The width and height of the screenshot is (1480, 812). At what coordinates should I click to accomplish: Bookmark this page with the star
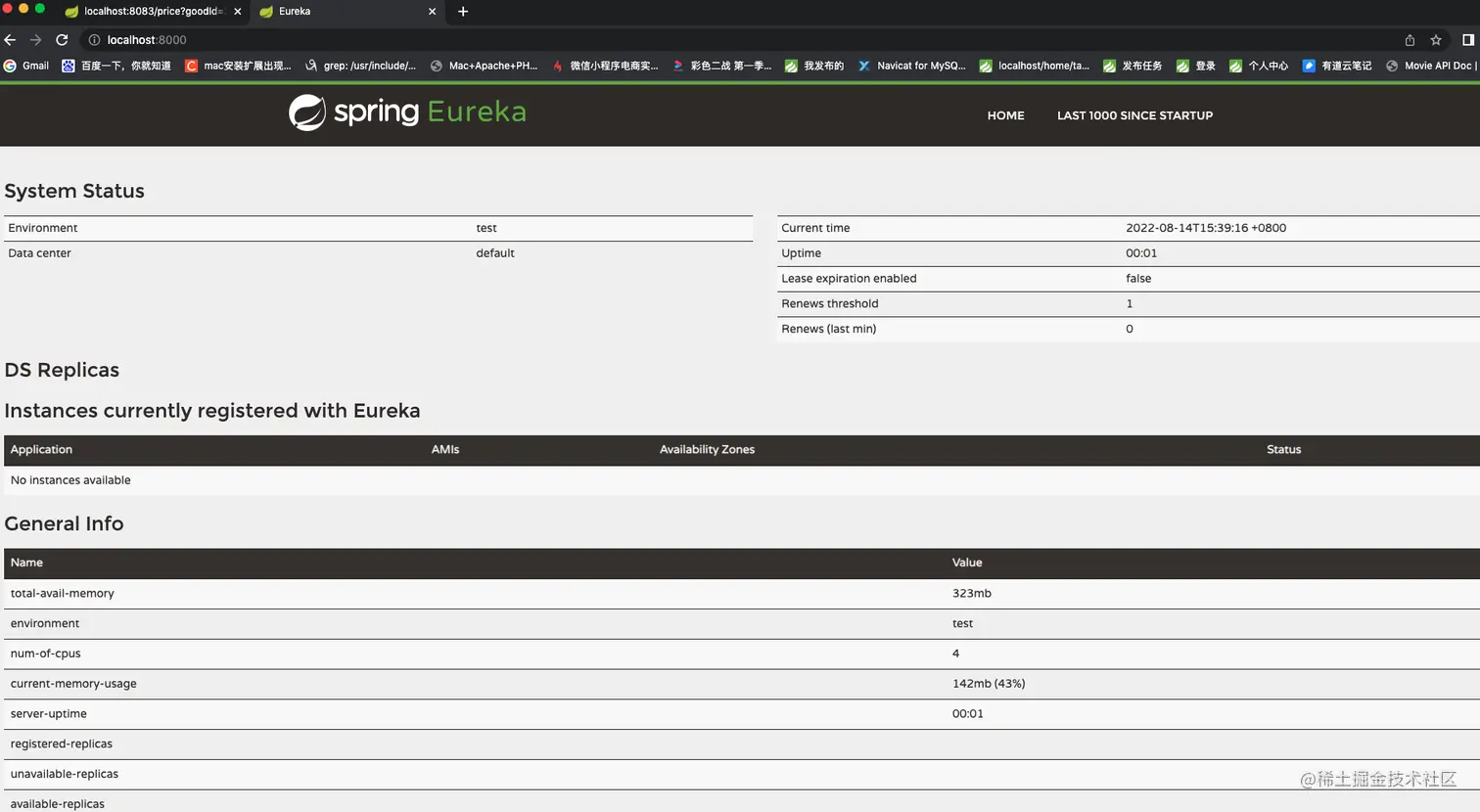coord(1436,40)
